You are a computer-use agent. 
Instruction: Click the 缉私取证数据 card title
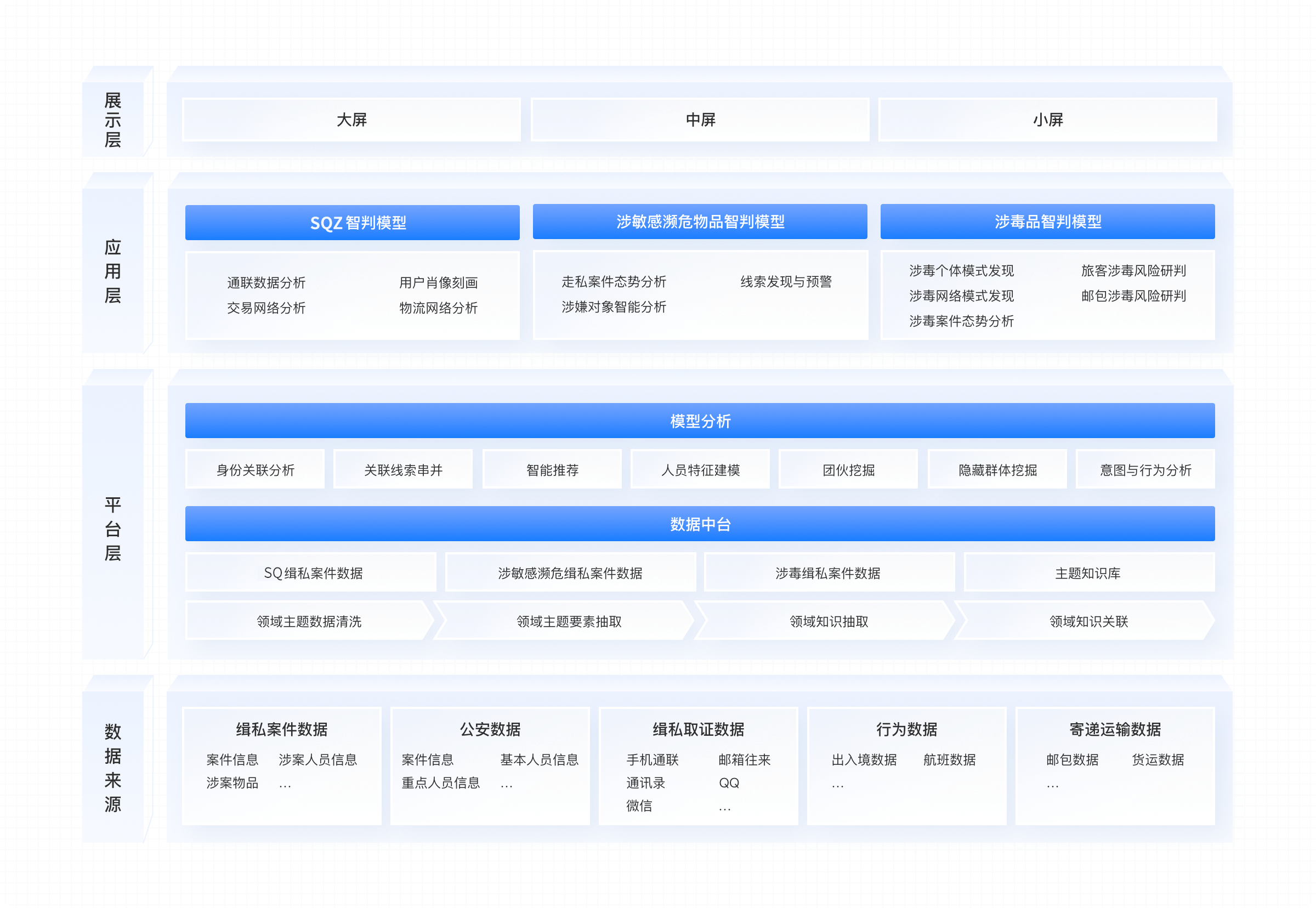point(698,729)
